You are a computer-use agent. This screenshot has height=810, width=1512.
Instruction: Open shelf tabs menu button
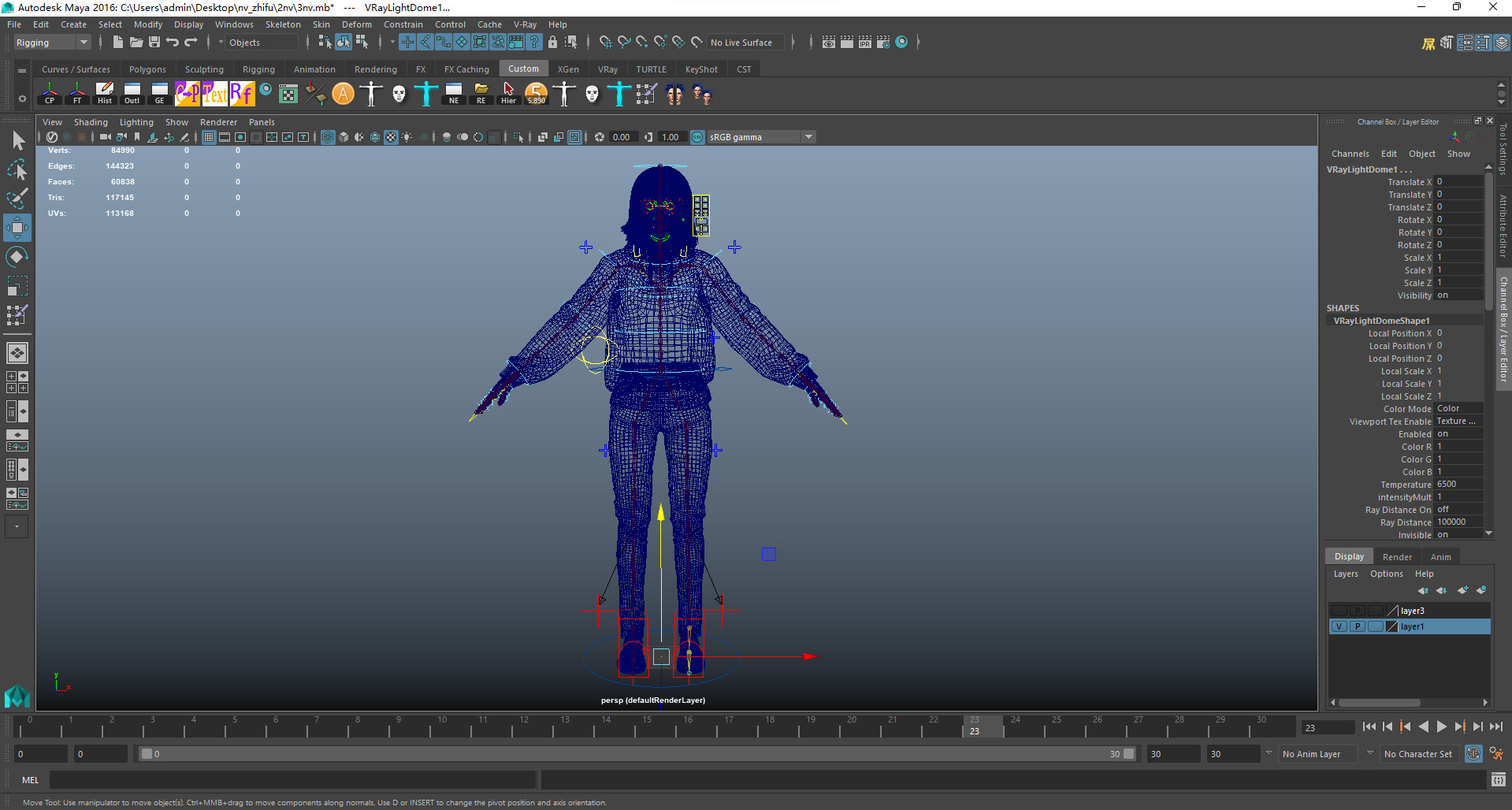[22, 70]
